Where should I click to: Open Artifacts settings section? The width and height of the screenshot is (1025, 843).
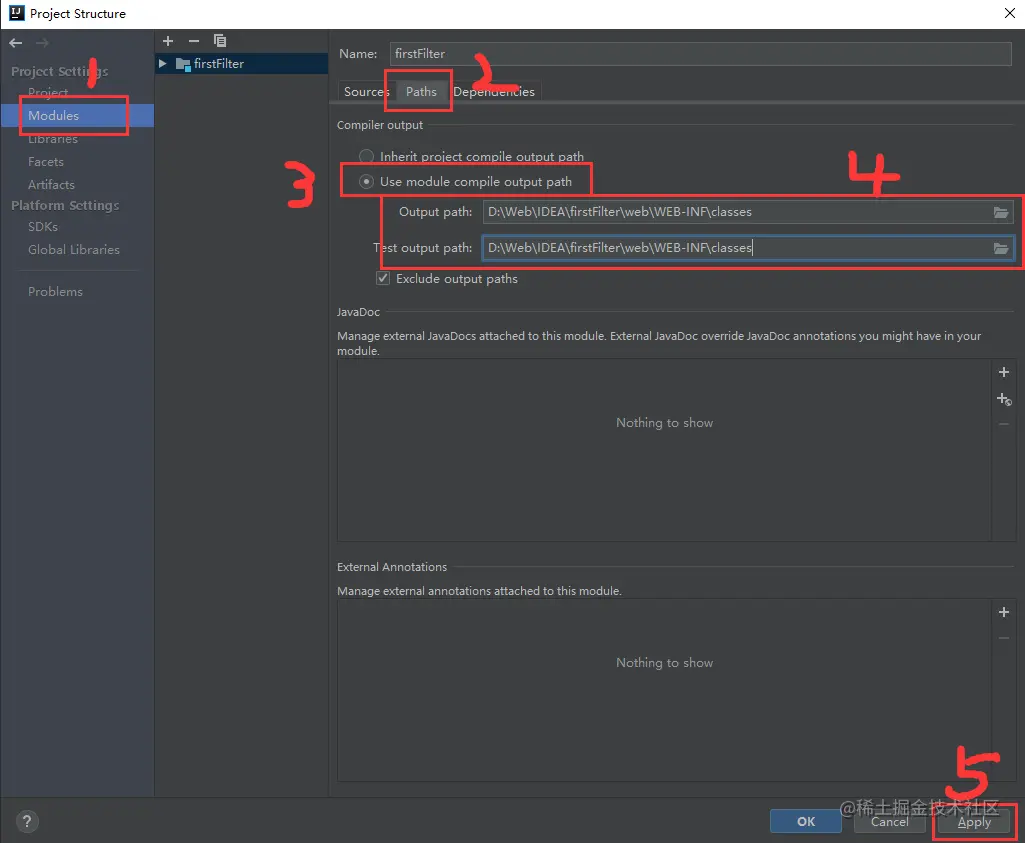click(x=51, y=184)
